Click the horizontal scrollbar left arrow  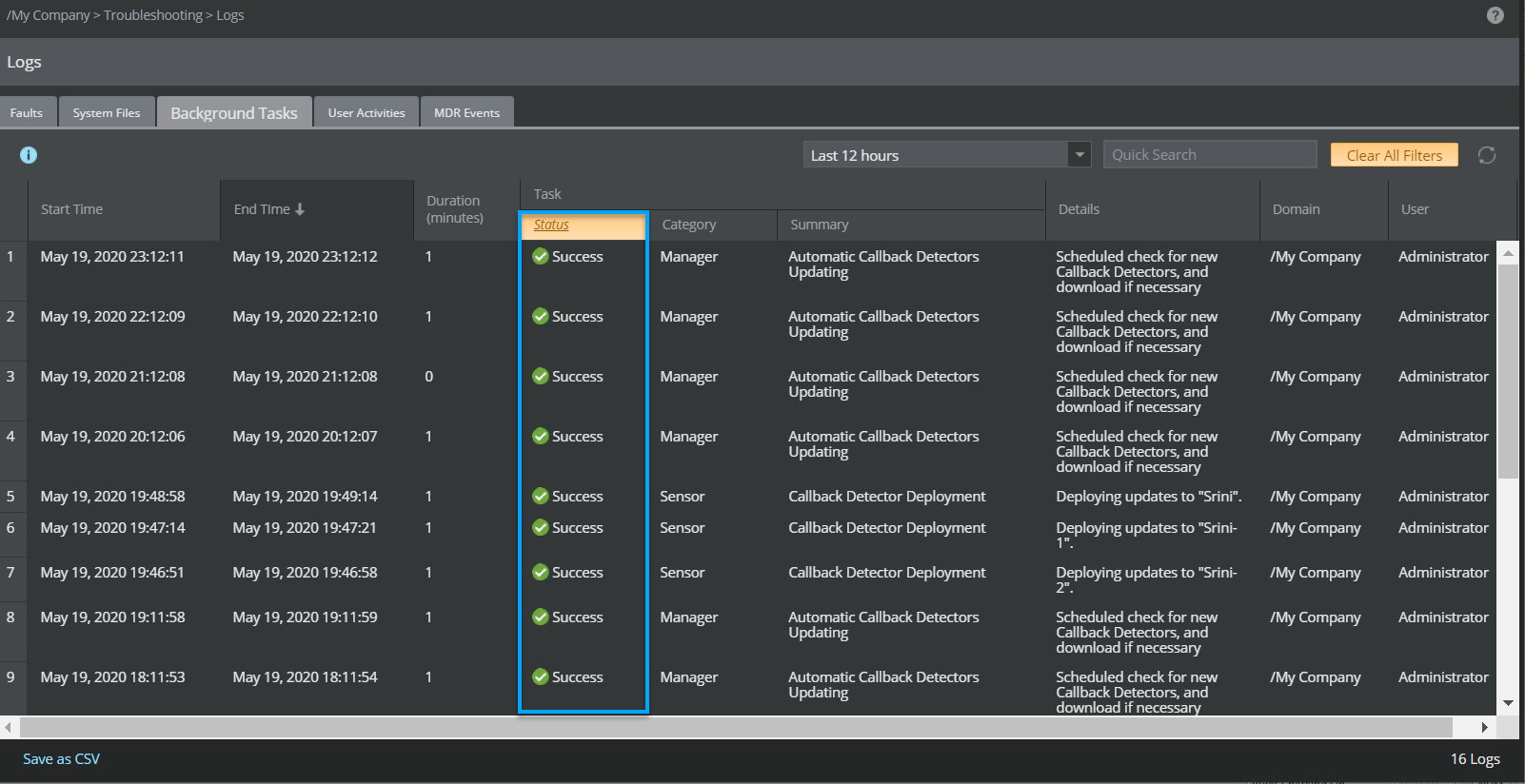pyautogui.click(x=9, y=728)
